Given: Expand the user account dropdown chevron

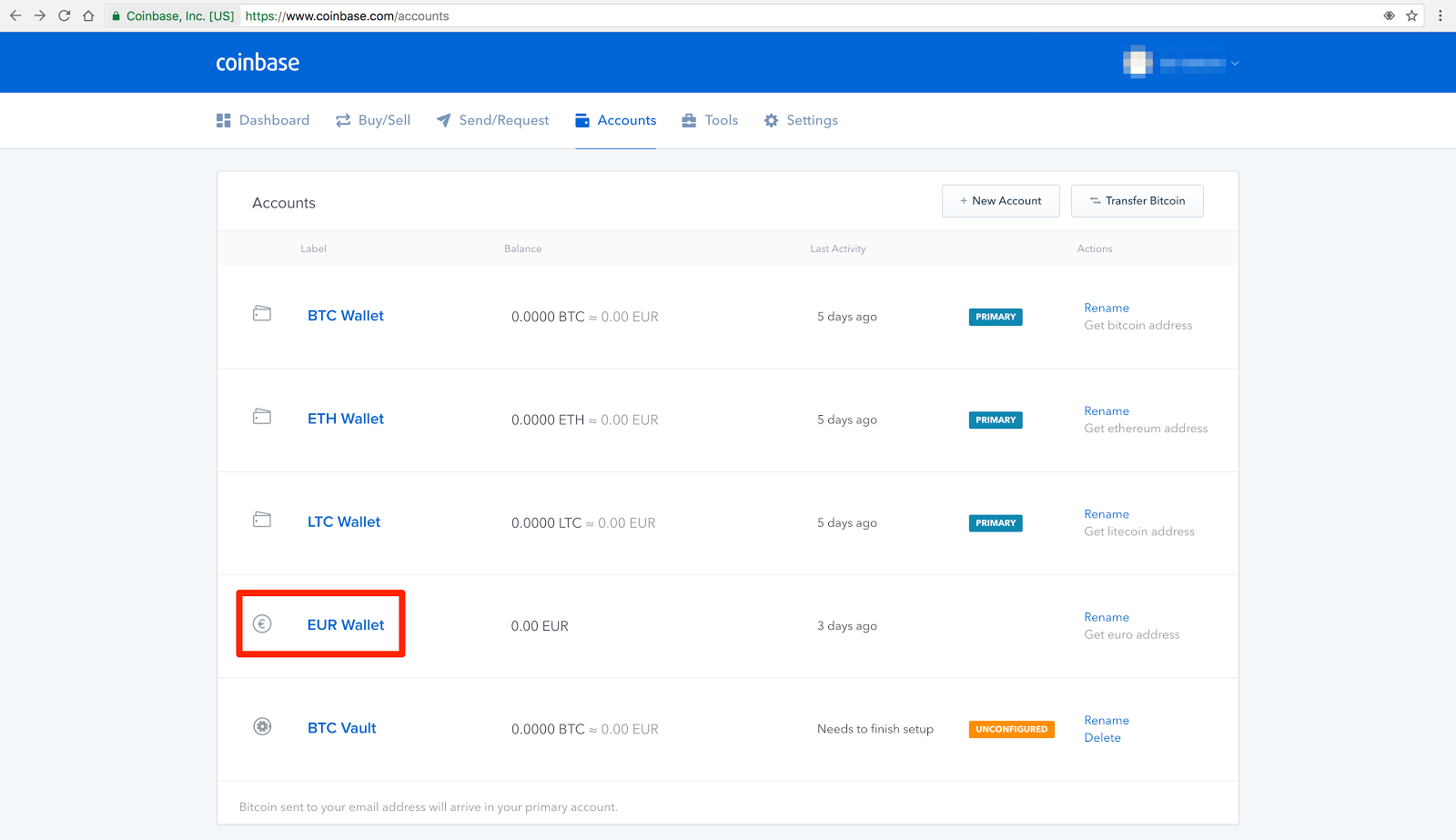Looking at the screenshot, I should [x=1235, y=64].
